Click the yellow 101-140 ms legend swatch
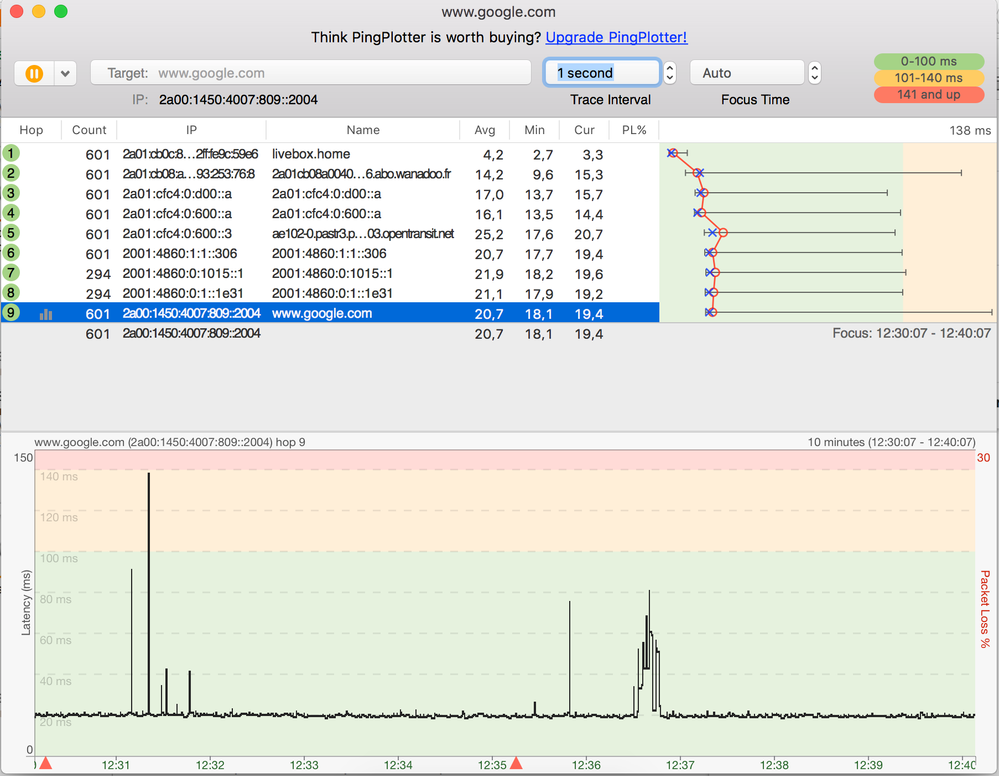The width and height of the screenshot is (999, 776). (x=929, y=78)
